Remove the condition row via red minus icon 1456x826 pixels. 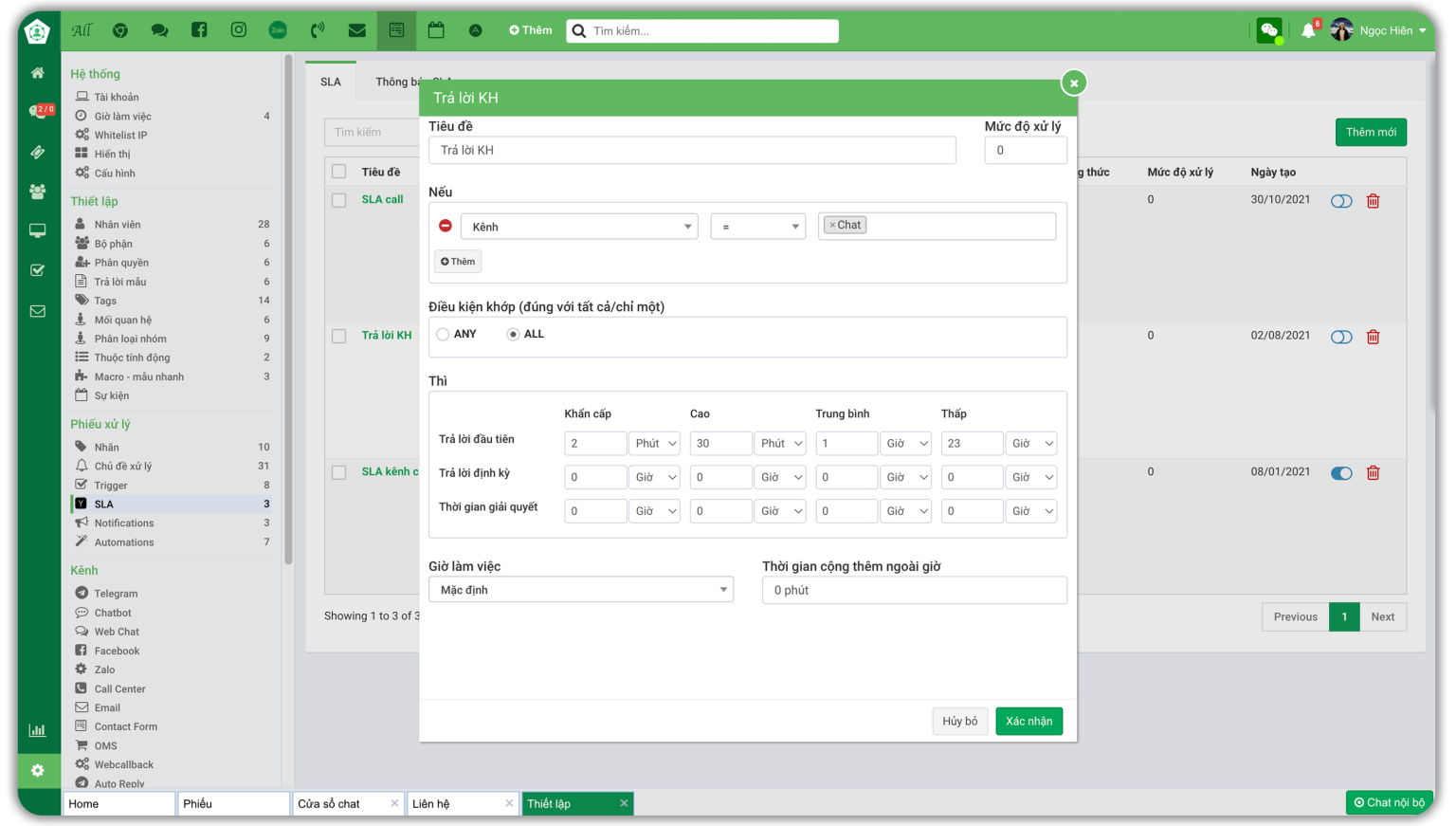click(x=445, y=226)
